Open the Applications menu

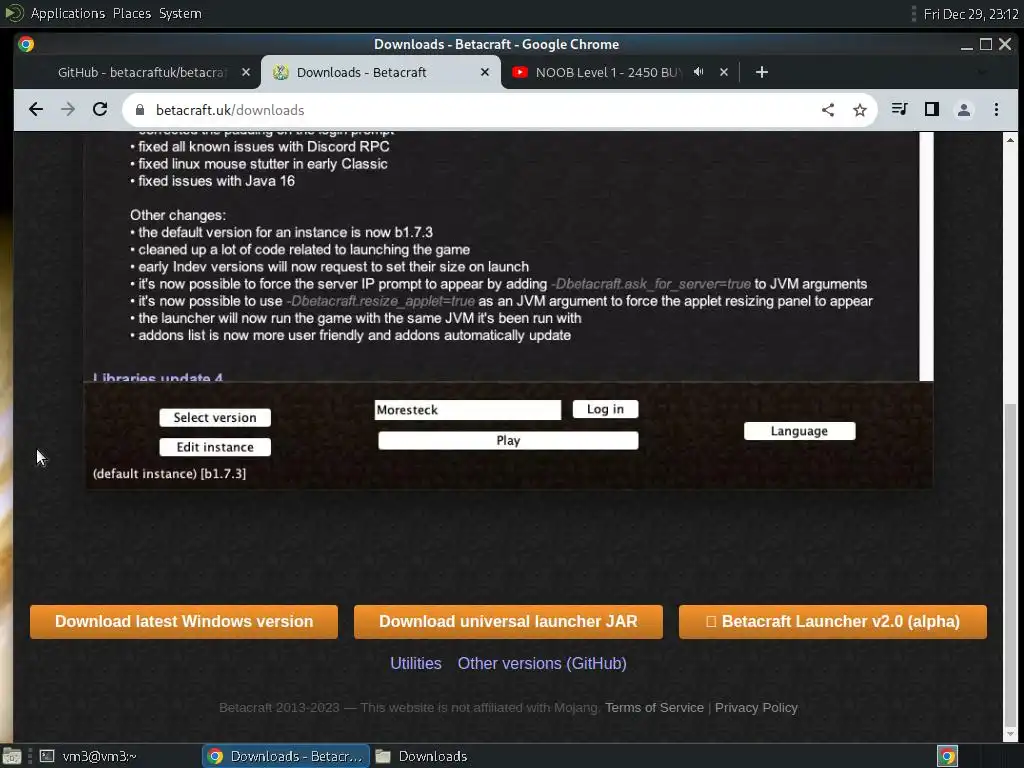point(68,13)
